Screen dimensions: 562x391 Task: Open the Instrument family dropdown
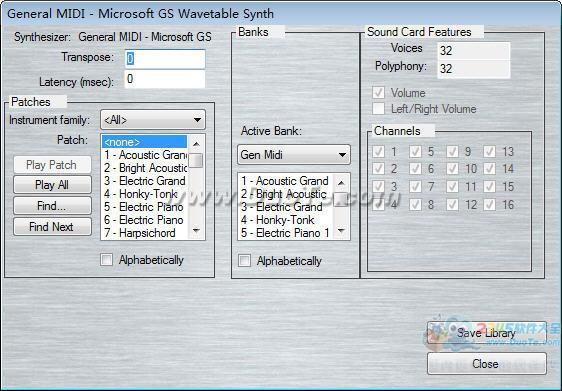point(153,120)
